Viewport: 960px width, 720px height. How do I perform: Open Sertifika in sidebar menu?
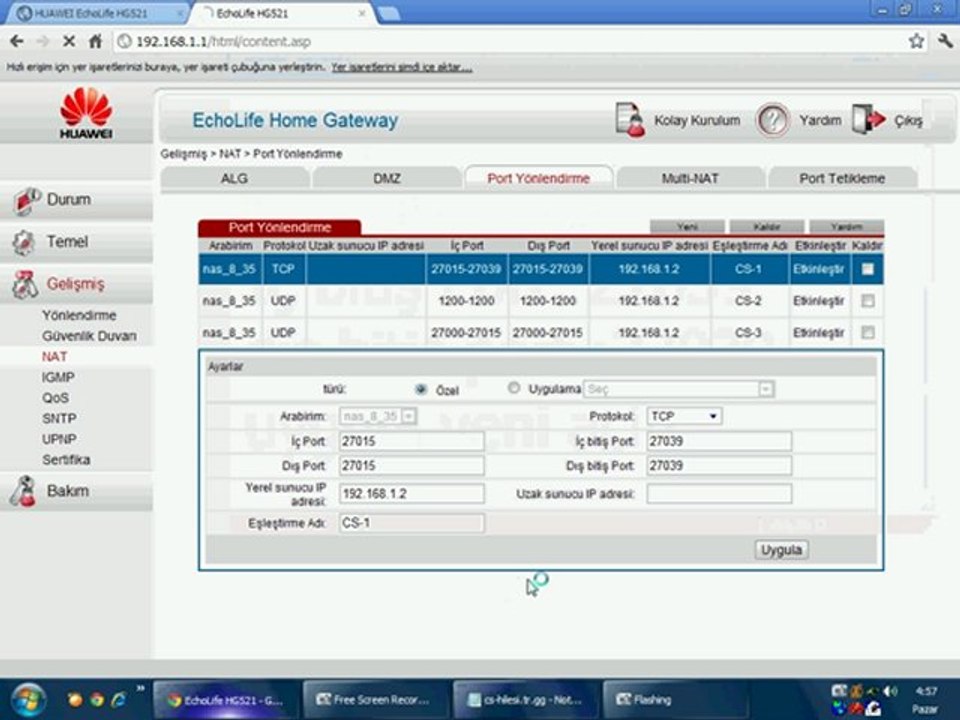coord(66,460)
